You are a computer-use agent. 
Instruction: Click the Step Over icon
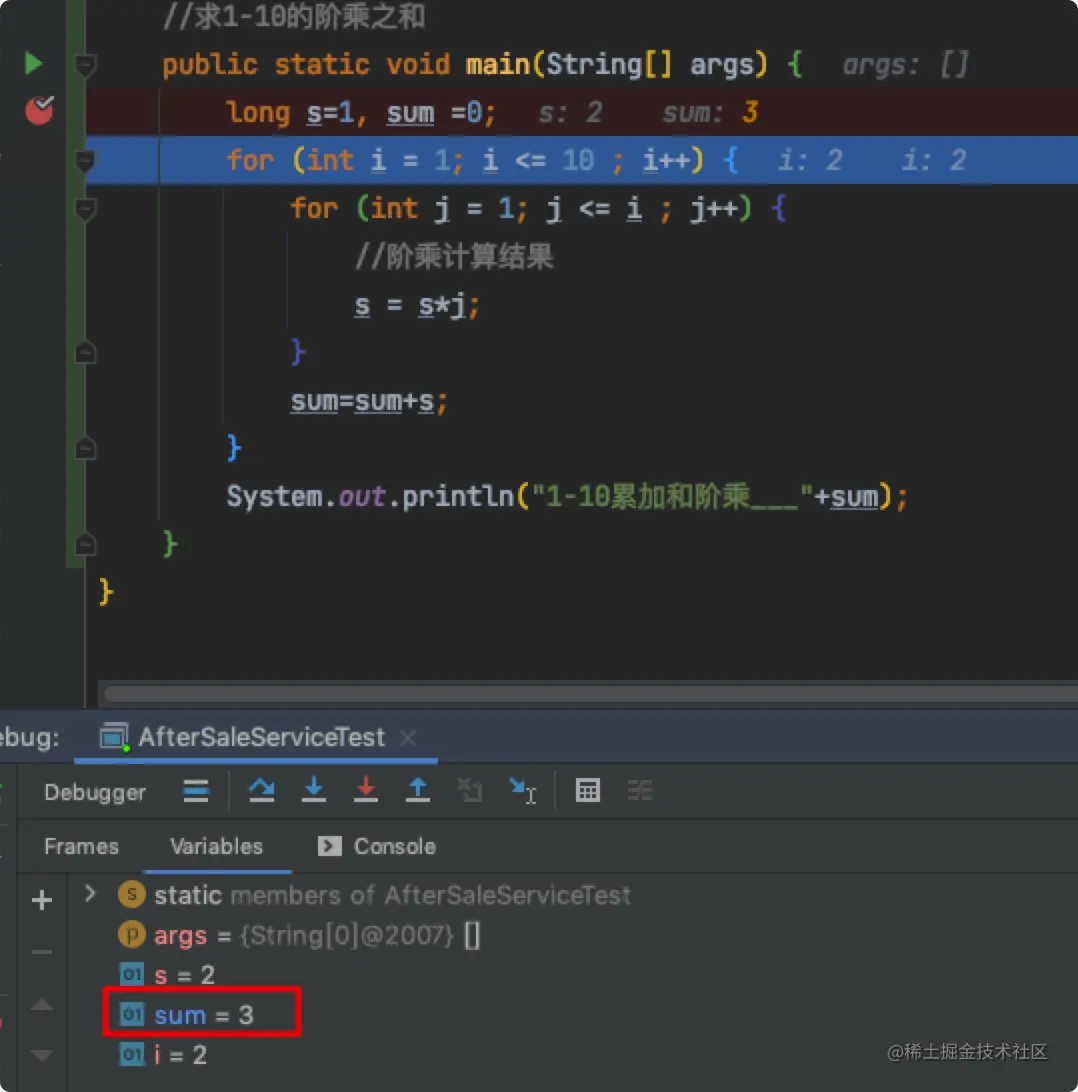point(262,790)
